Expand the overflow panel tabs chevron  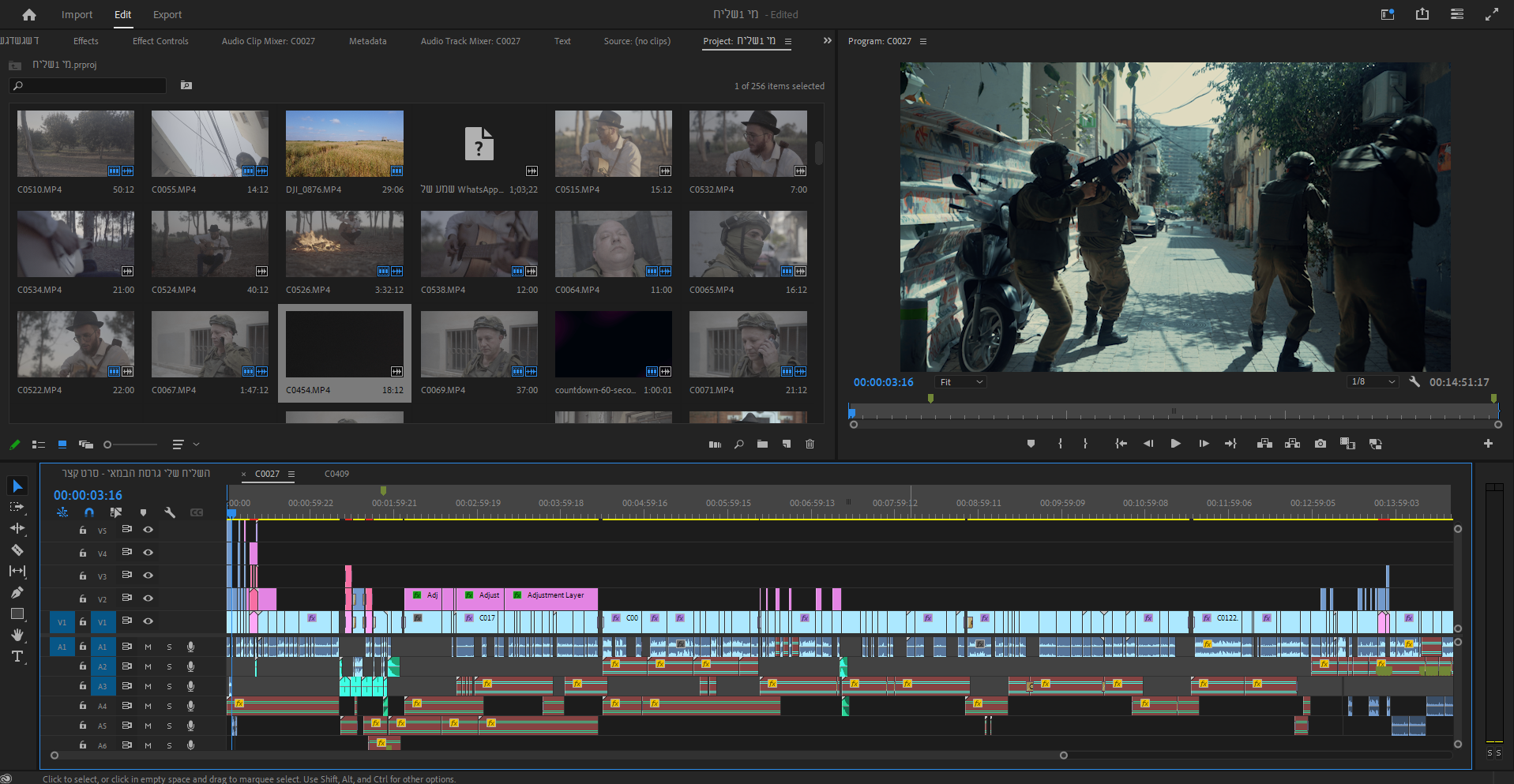pos(827,41)
